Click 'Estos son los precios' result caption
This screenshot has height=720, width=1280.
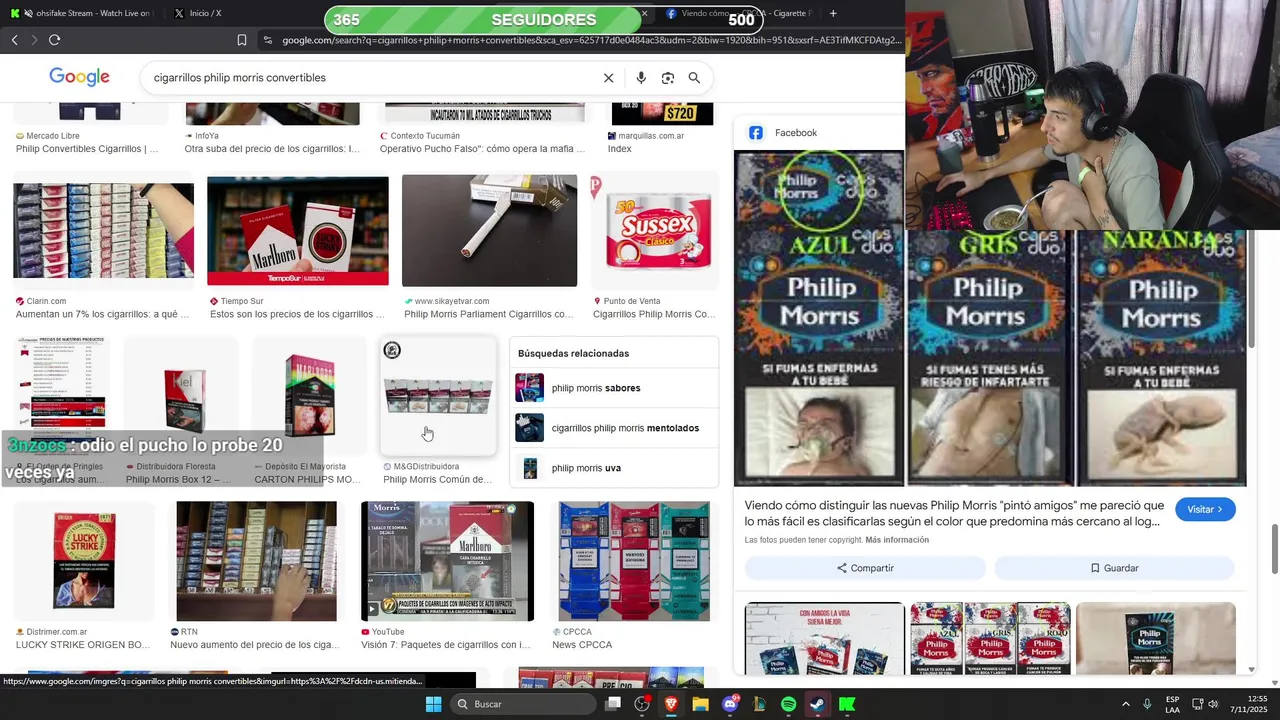[297, 314]
